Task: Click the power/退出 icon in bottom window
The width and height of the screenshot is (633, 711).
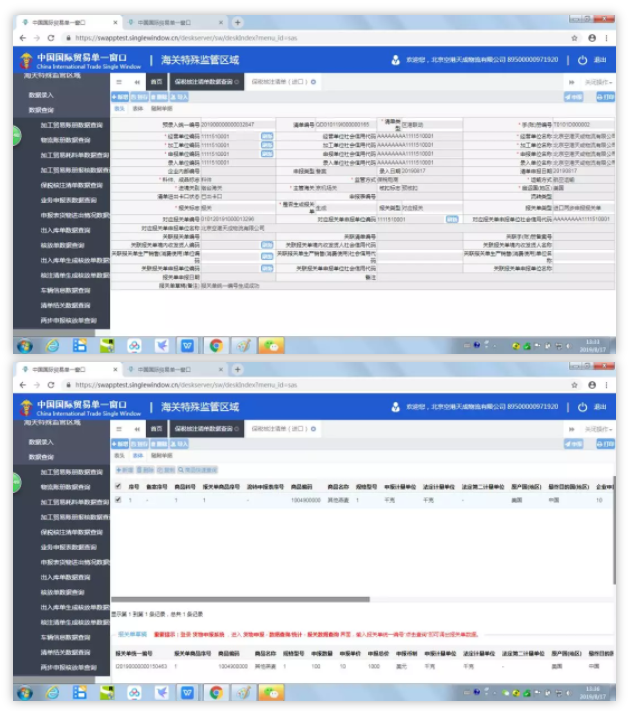Action: click(583, 407)
